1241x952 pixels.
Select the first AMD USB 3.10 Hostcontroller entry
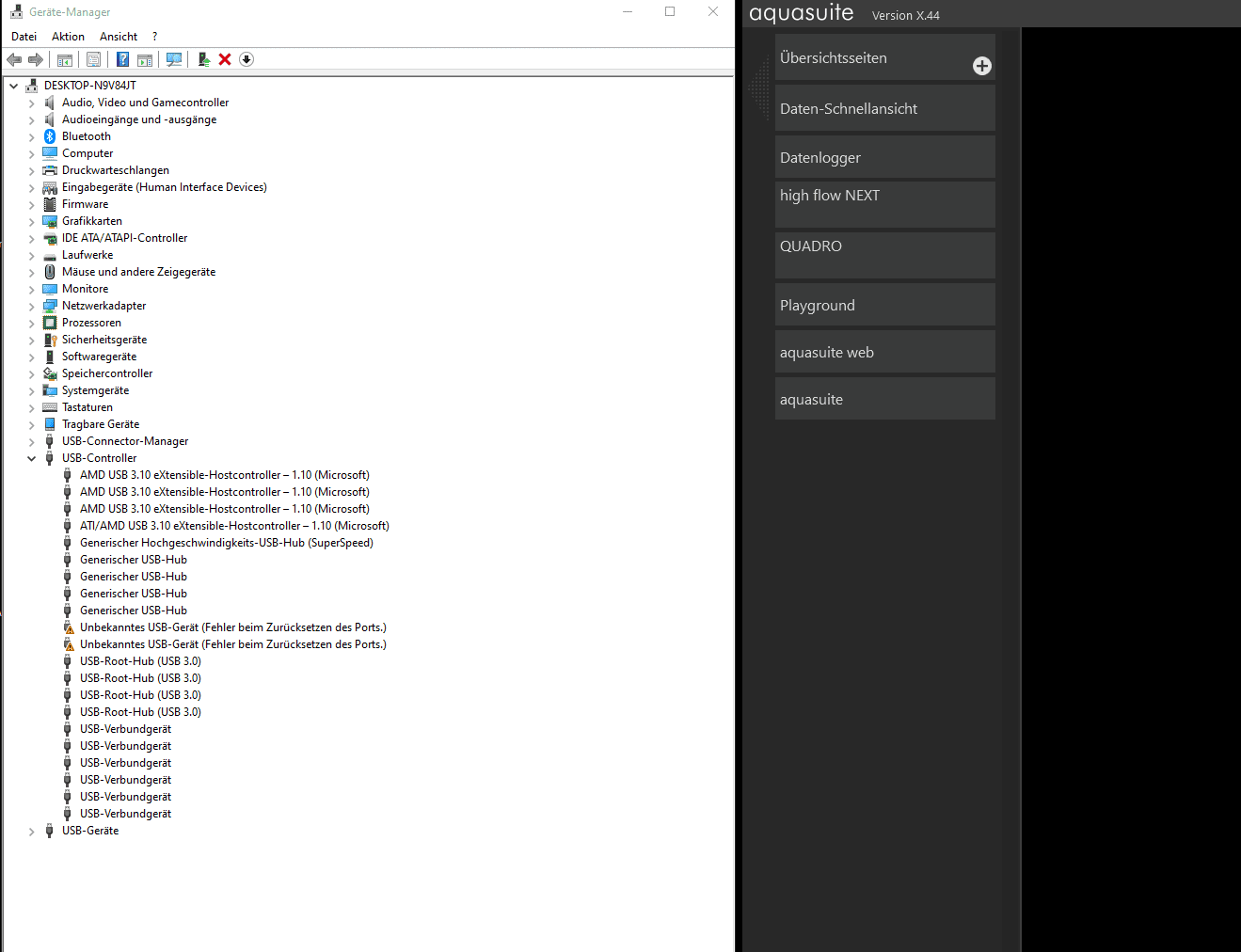[225, 475]
